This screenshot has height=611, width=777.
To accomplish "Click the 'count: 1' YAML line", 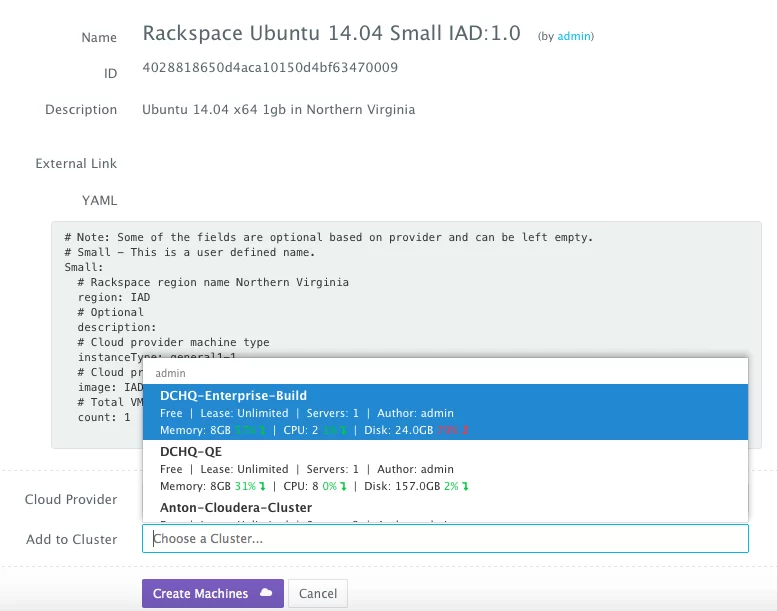I will point(104,417).
